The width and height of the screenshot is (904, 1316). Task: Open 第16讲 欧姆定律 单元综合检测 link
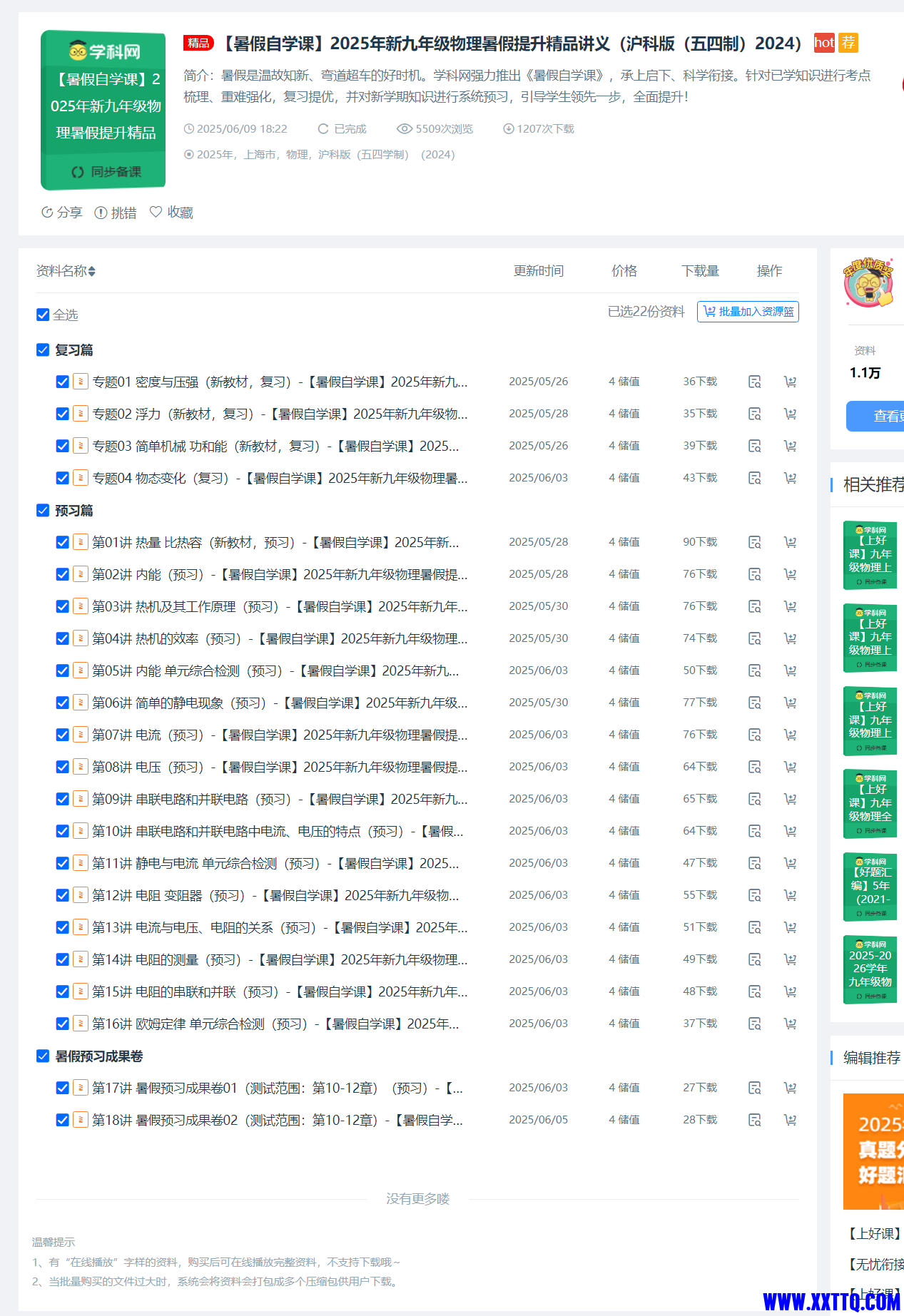(275, 1024)
